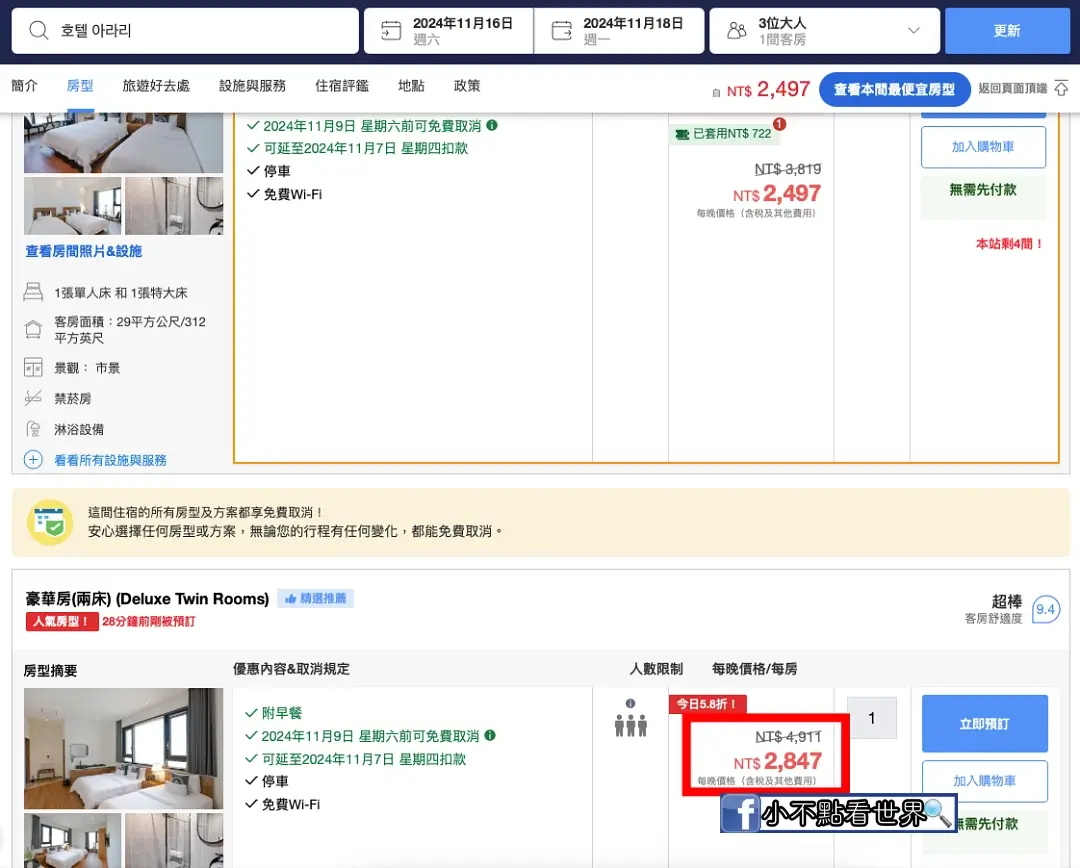Screen dimensions: 1080x868
Task: Open check-out date 2024年11月18日 picker
Action: [x=619, y=30]
